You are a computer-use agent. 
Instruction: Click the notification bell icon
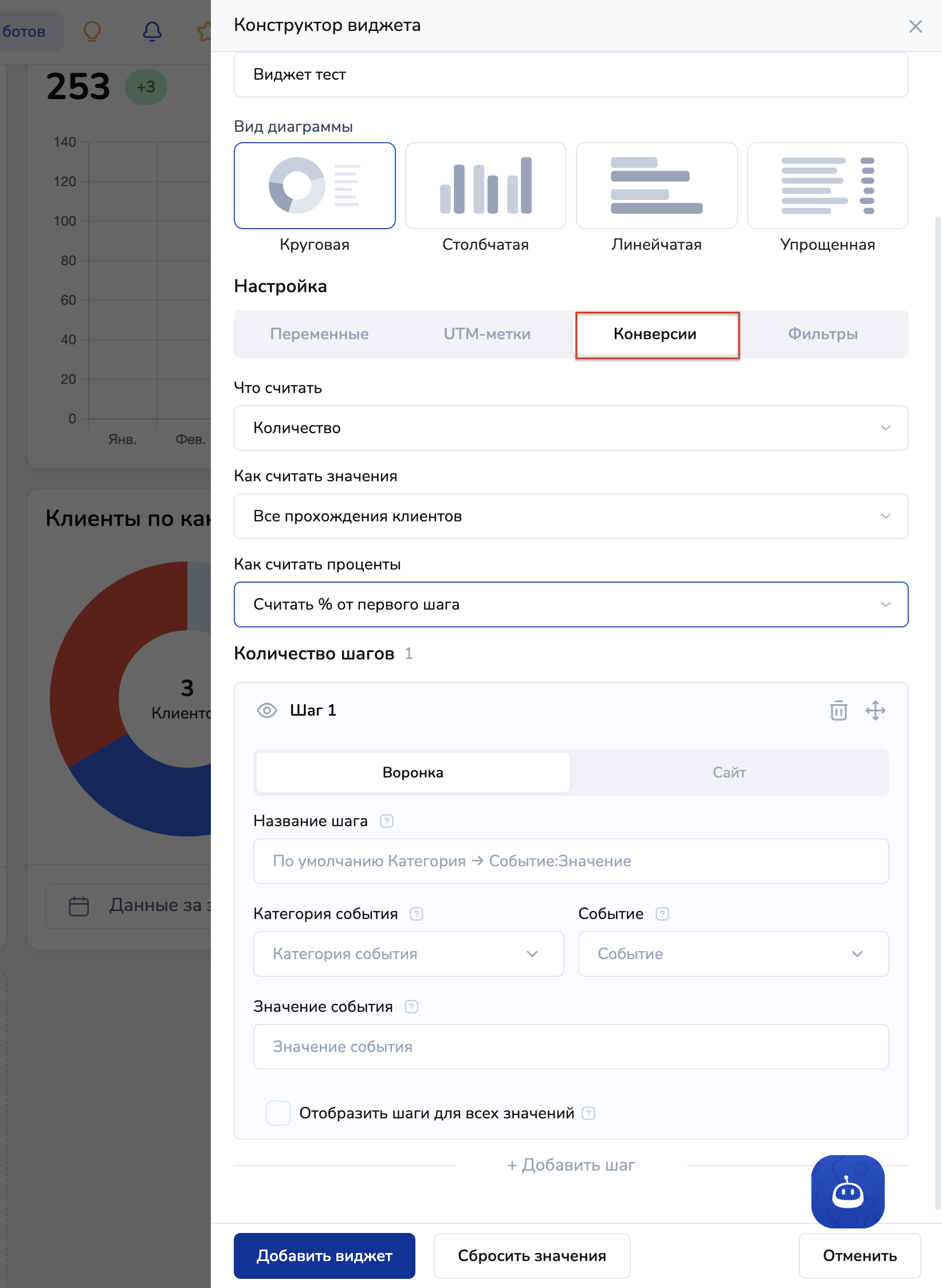[152, 32]
